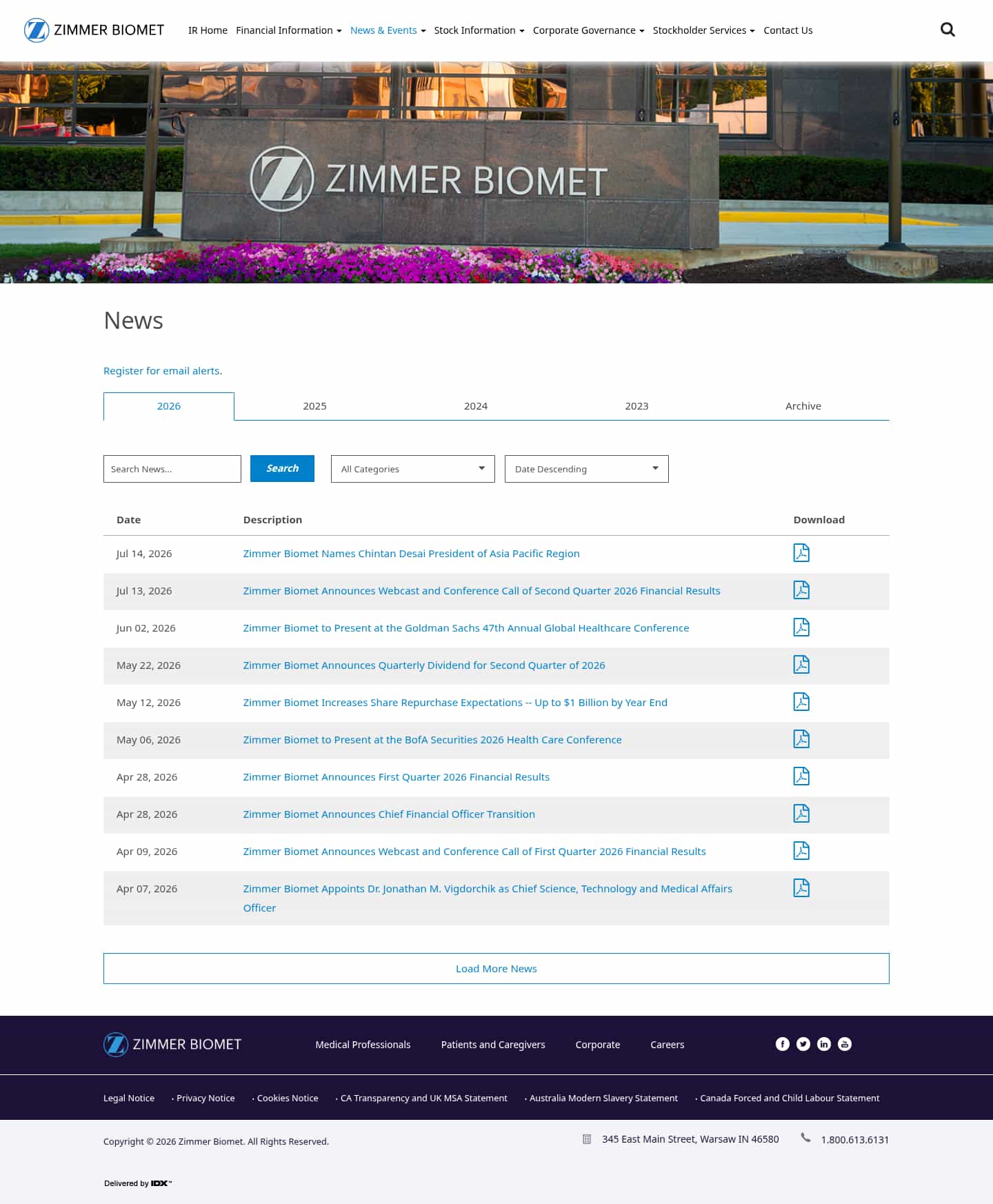Image resolution: width=993 pixels, height=1204 pixels.
Task: Open the YouTube icon in footer
Action: pyautogui.click(x=844, y=1044)
